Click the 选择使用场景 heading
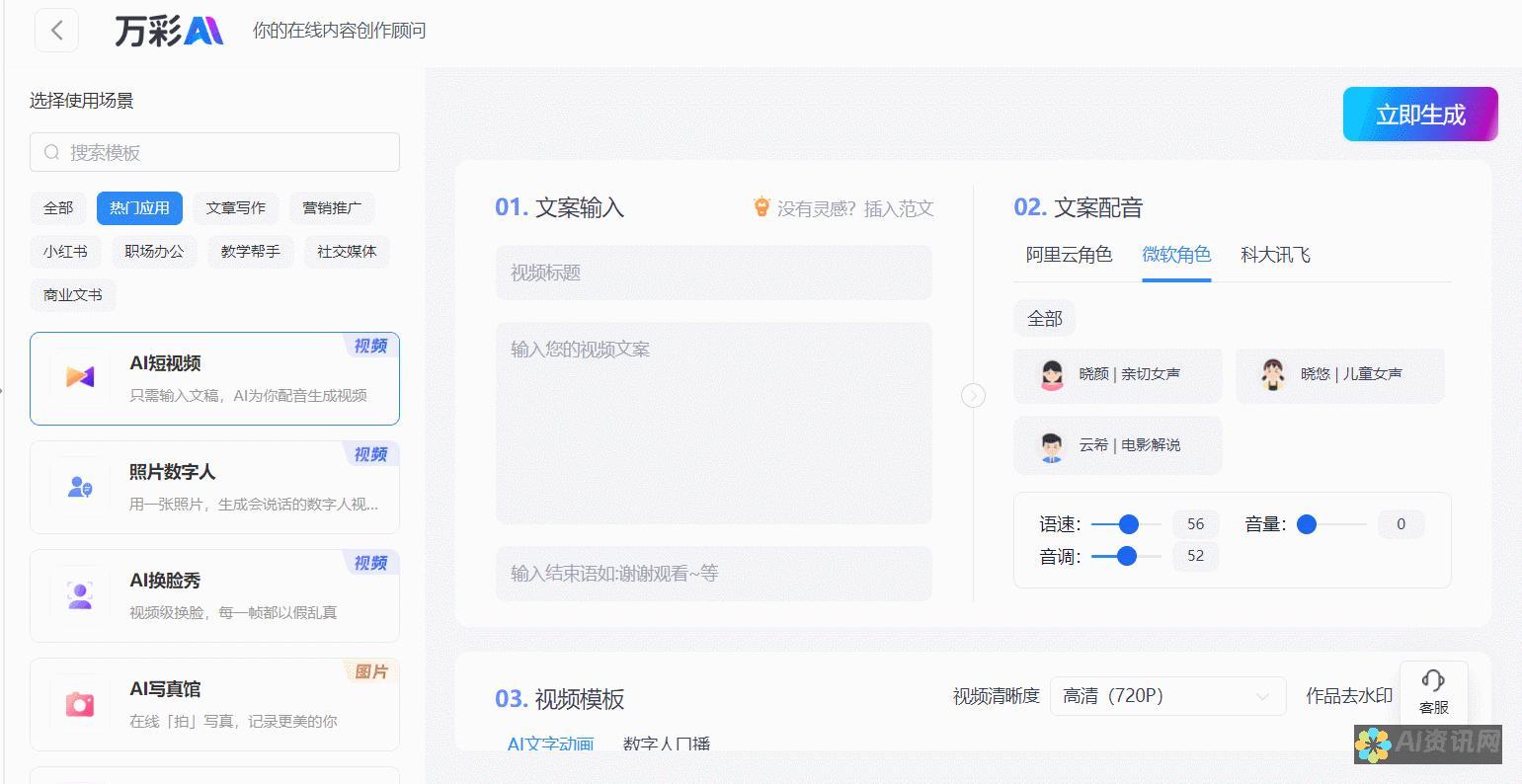 pyautogui.click(x=81, y=101)
